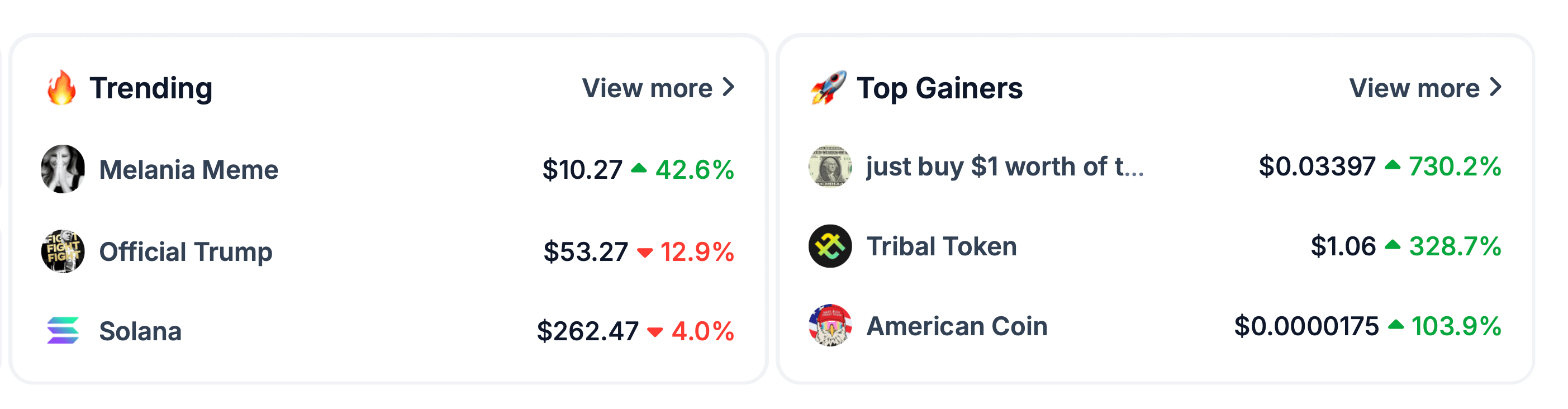Click the 730.2% gain percentage
Viewport: 1568px width, 409px height.
pos(1455,167)
